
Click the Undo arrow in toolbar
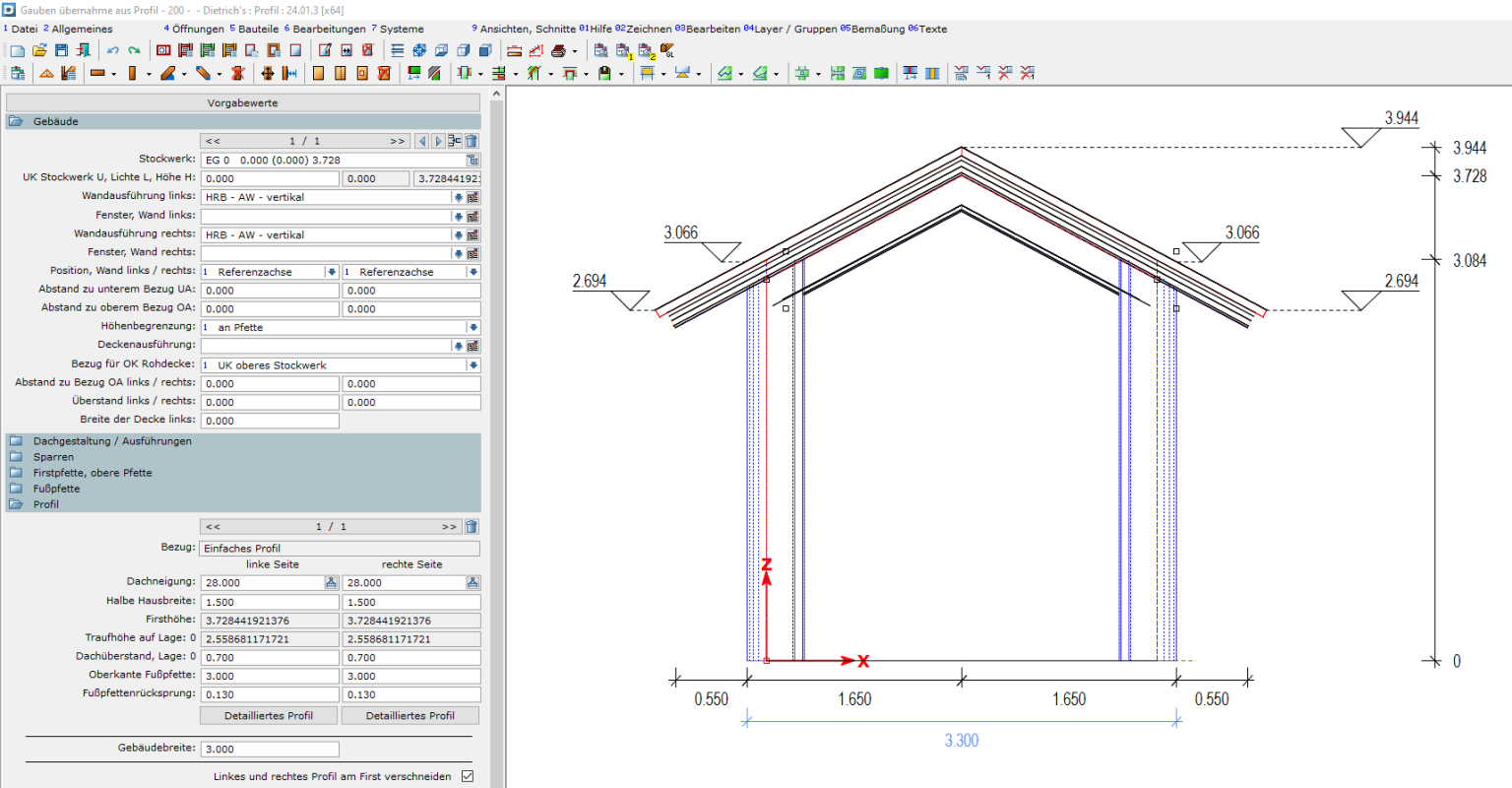[x=112, y=50]
